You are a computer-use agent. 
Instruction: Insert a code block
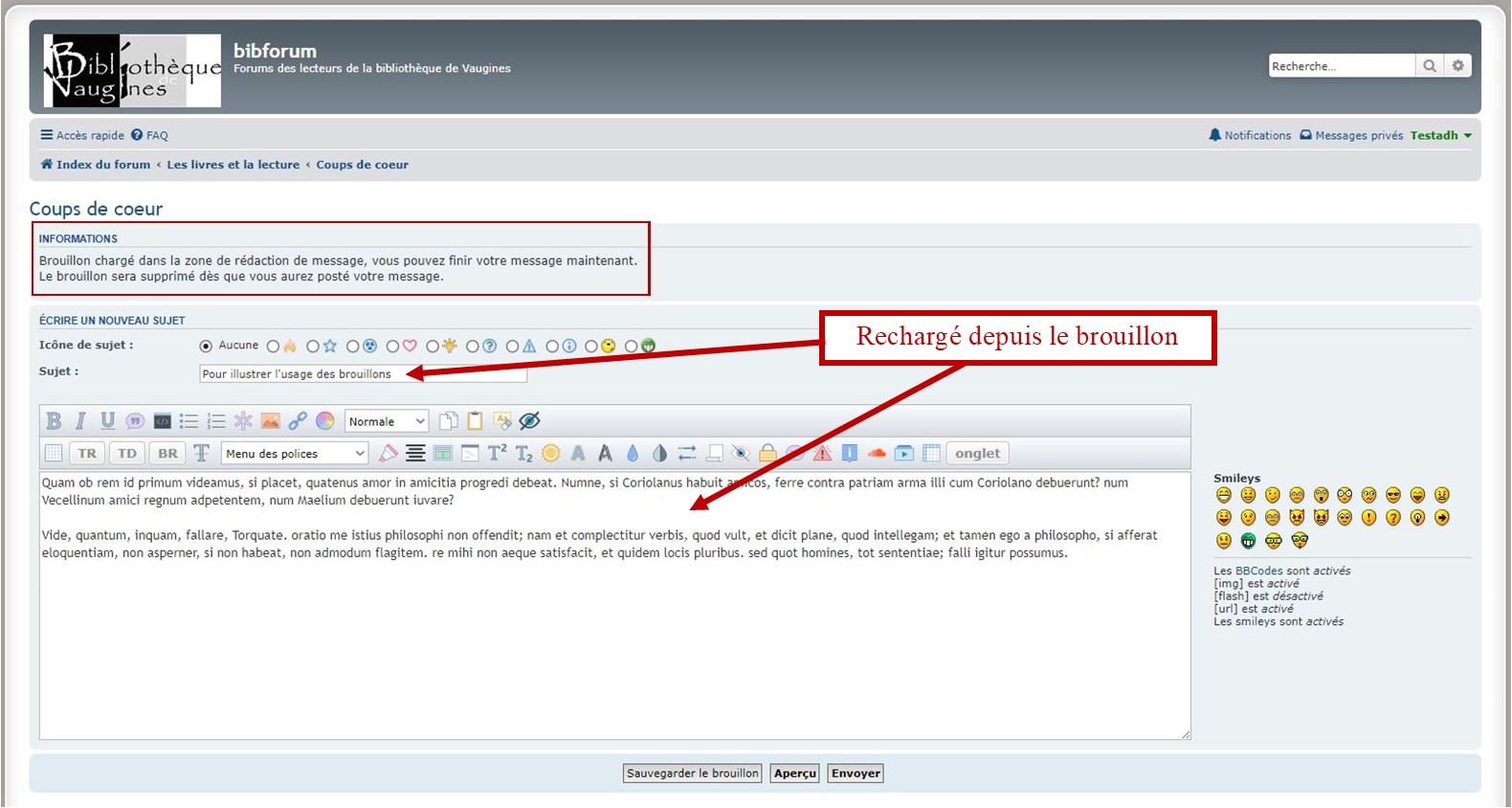[x=163, y=421]
